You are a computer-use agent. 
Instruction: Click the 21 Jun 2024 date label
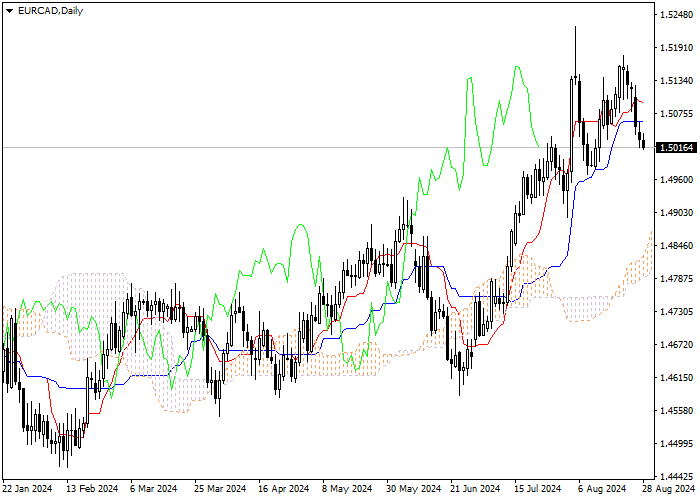pos(475,488)
